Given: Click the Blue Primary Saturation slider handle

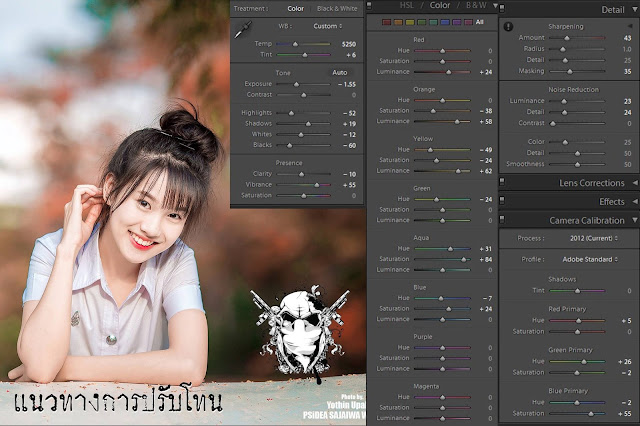Looking at the screenshot, I should tap(591, 414).
